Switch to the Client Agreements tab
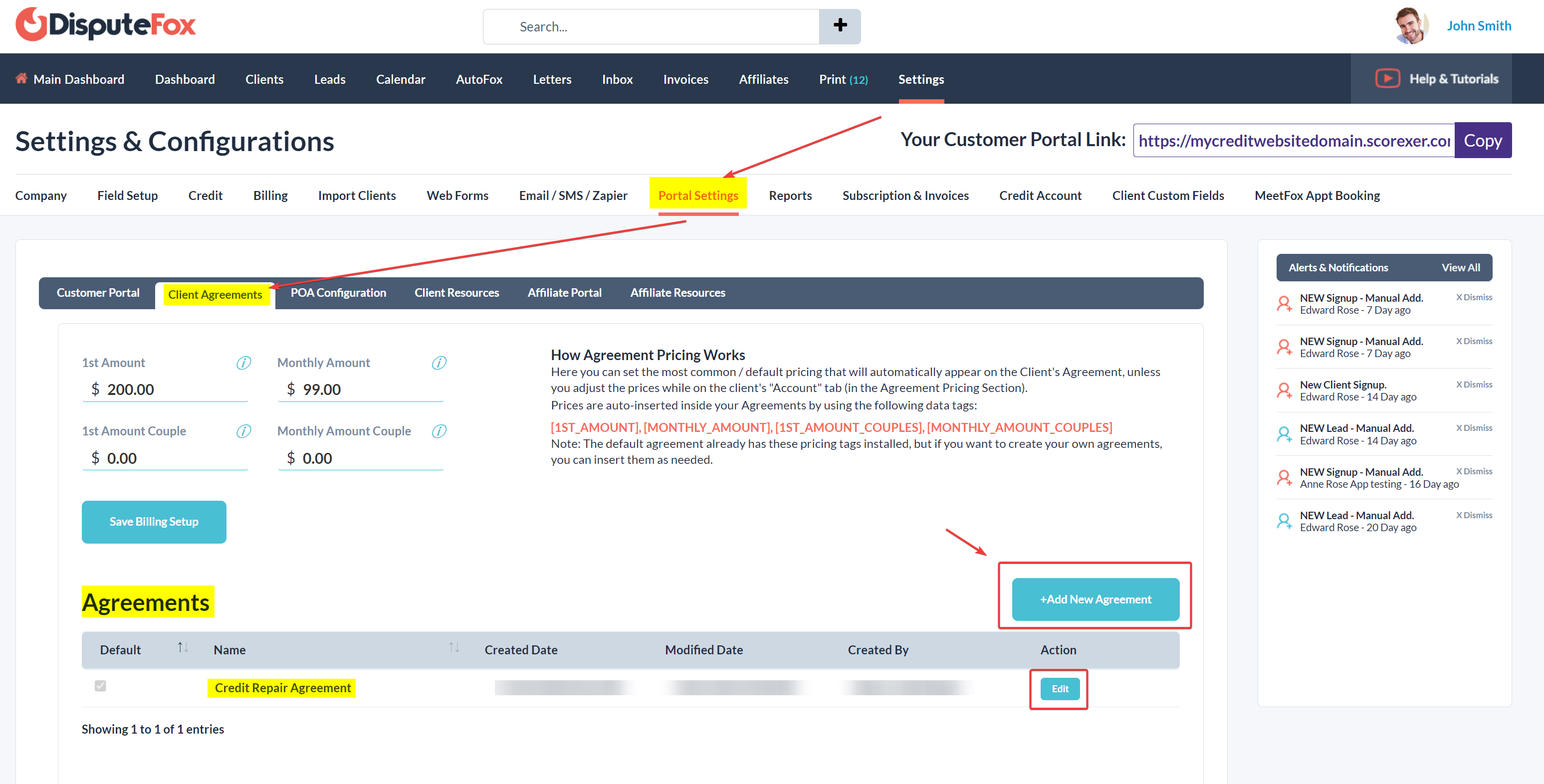 click(215, 294)
